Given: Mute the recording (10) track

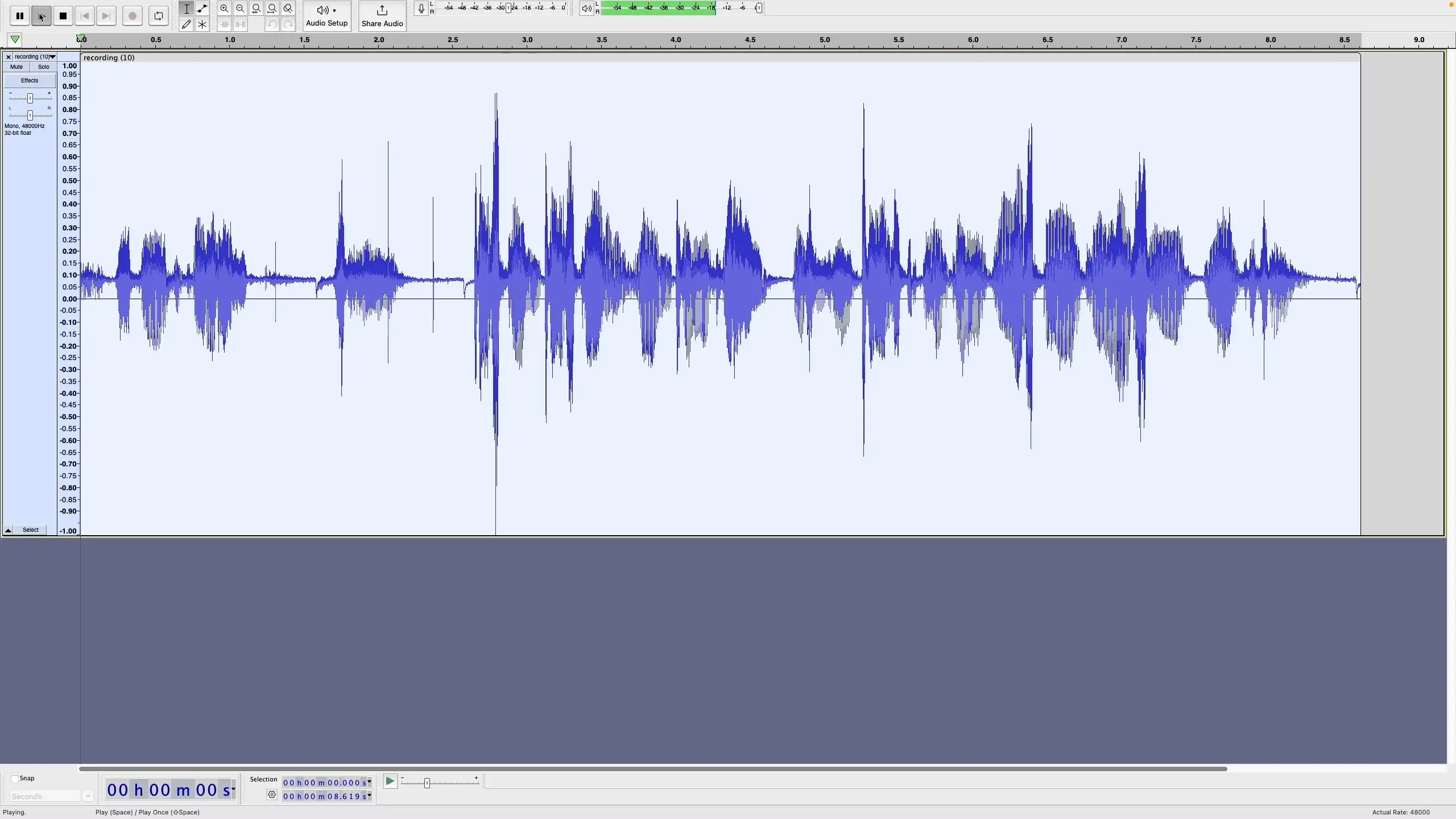Looking at the screenshot, I should tap(16, 67).
